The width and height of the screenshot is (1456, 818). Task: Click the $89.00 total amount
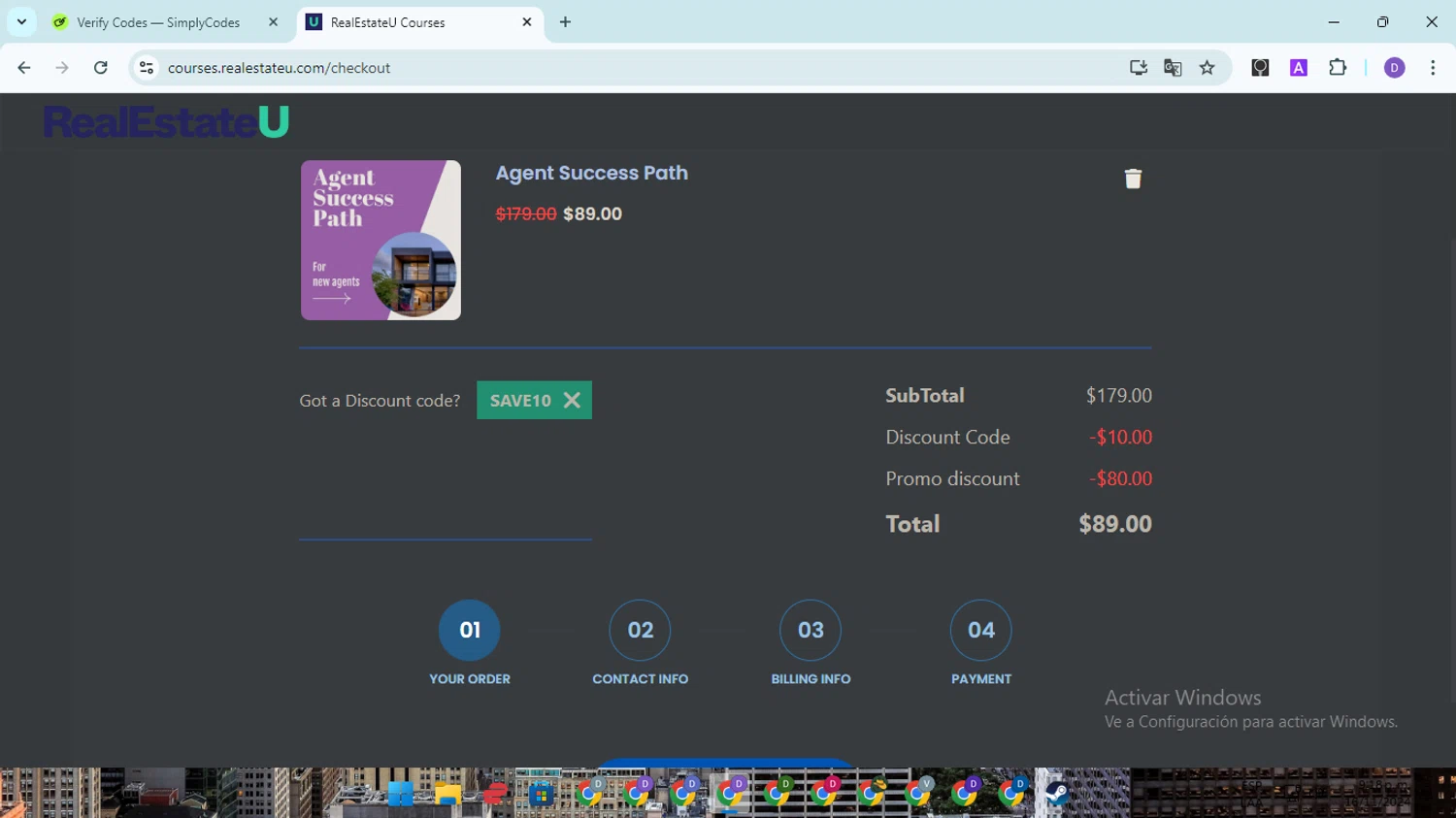1115,524
